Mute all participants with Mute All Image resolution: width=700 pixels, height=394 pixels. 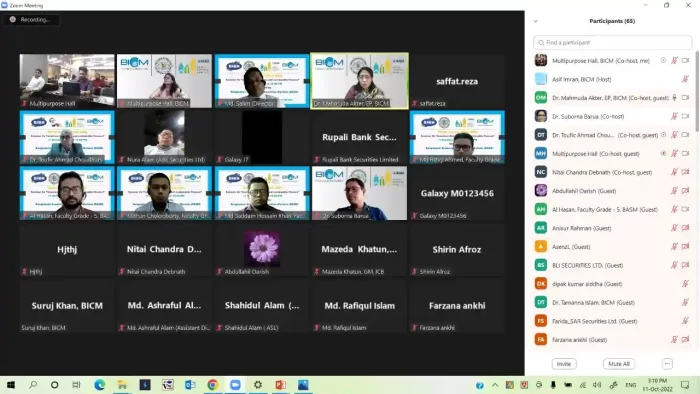619,364
